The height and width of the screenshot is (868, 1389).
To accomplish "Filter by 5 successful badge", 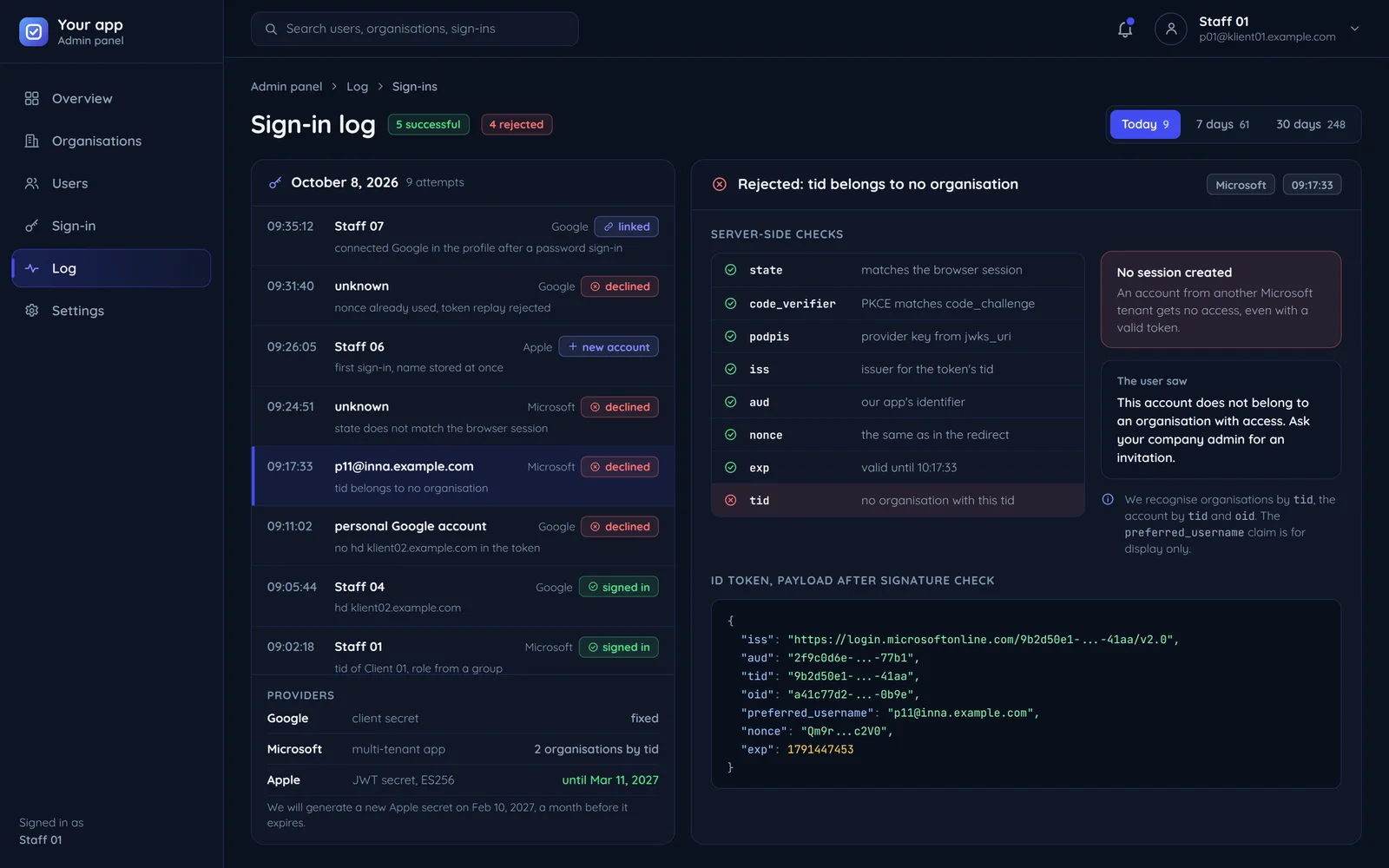I will pyautogui.click(x=428, y=125).
